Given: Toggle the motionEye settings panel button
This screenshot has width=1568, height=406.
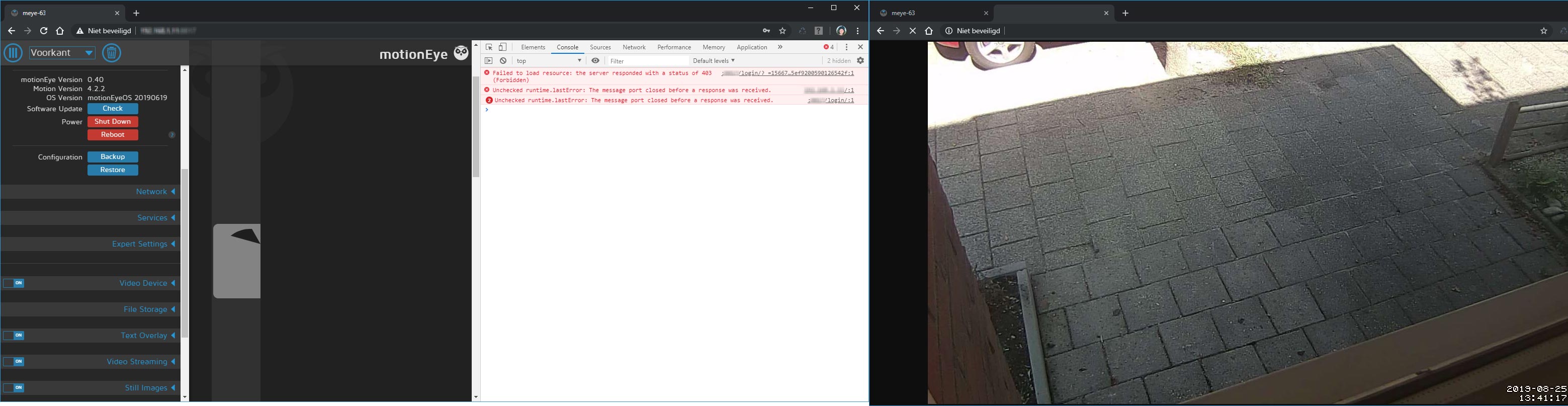Looking at the screenshot, I should (x=13, y=53).
